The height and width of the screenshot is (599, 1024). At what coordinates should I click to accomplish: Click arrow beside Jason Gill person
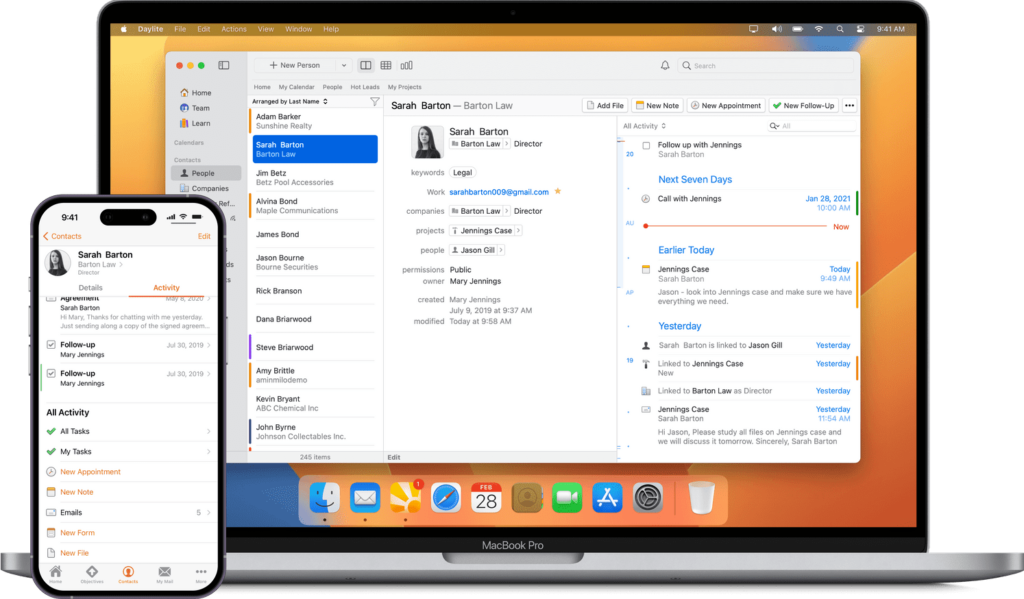click(x=501, y=250)
